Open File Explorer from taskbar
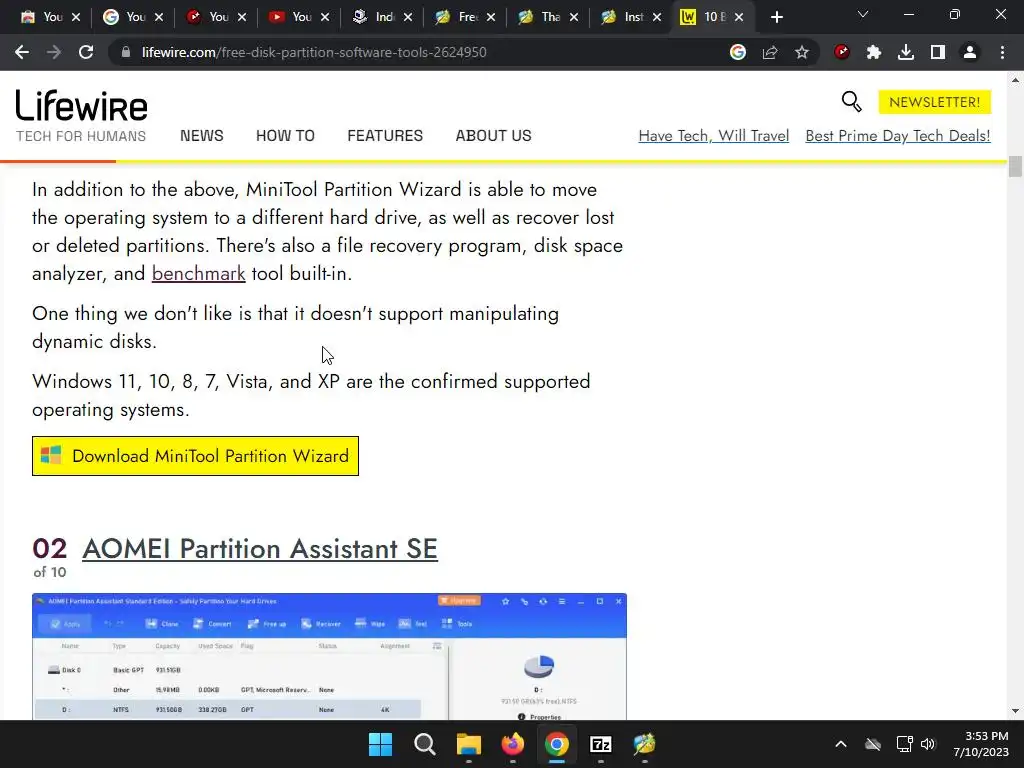1024x768 pixels. (468, 744)
